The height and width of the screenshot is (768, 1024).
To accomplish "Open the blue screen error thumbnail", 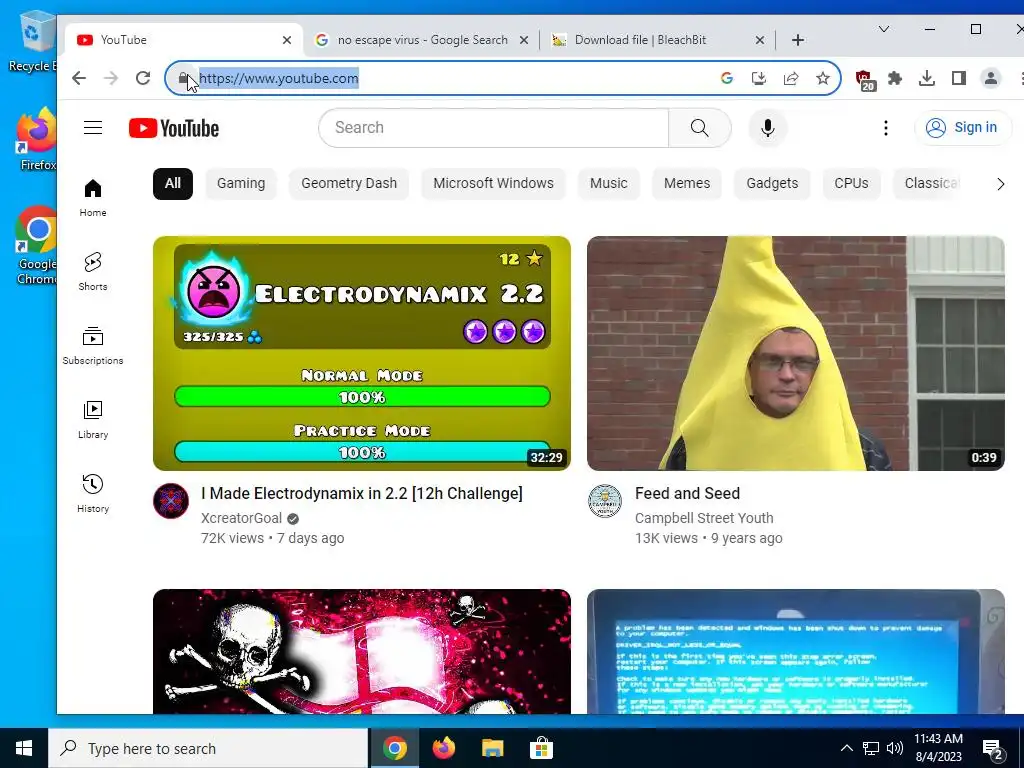I will point(795,651).
